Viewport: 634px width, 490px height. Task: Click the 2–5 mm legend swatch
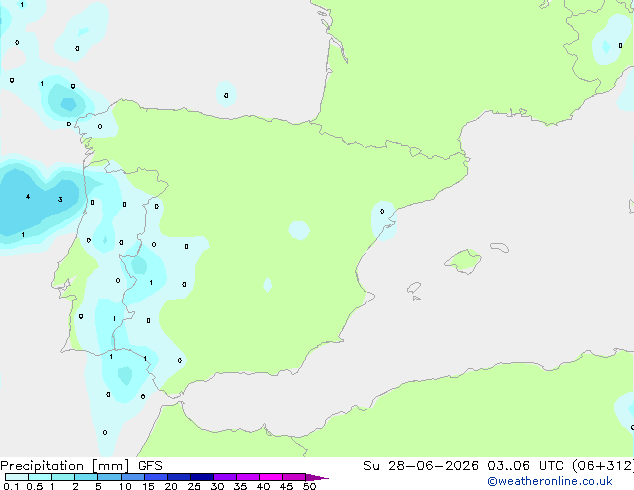(x=86, y=477)
